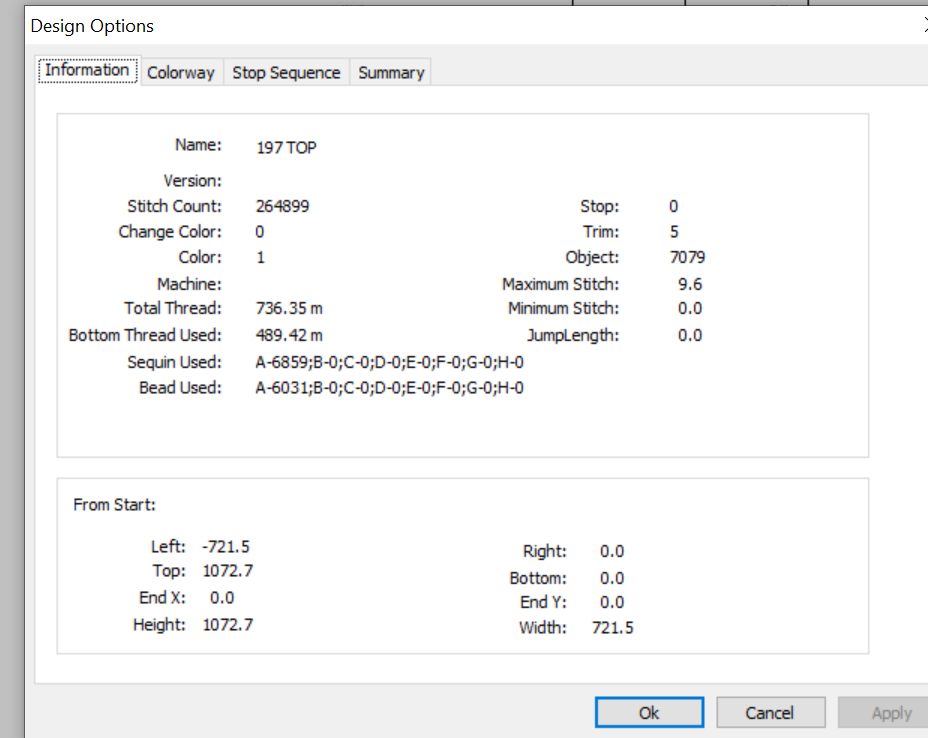Viewport: 928px width, 738px height.
Task: Select the End Y value 0.0
Action: (x=612, y=602)
